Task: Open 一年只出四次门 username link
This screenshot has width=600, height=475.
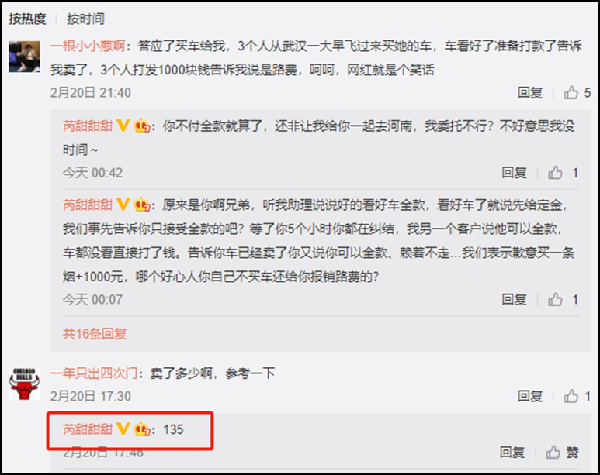Action: click(x=94, y=373)
